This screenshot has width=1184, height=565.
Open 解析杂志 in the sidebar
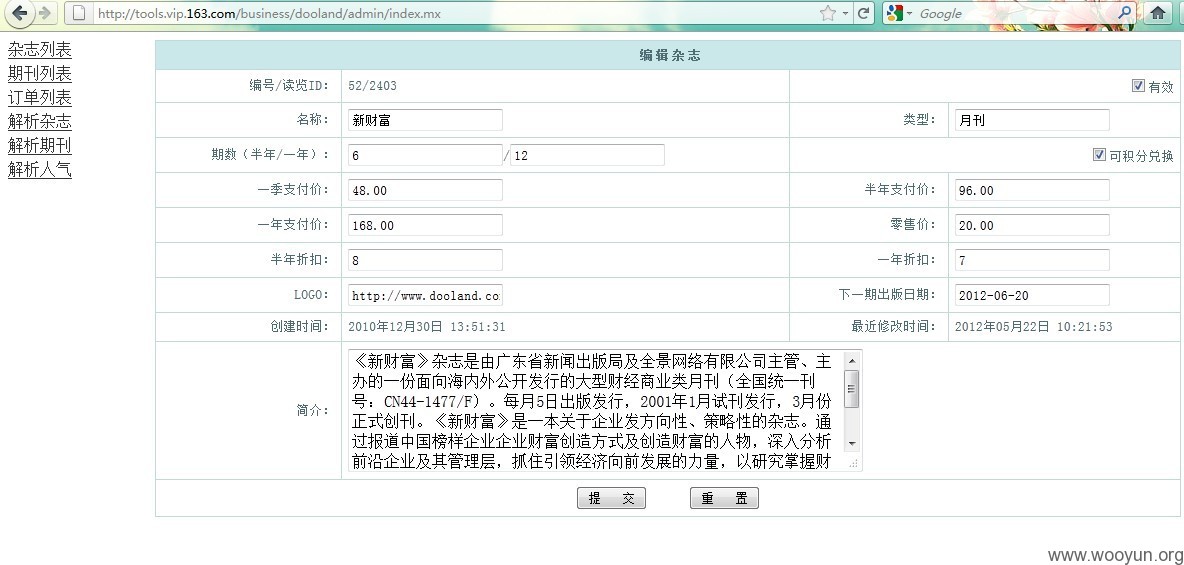click(40, 122)
